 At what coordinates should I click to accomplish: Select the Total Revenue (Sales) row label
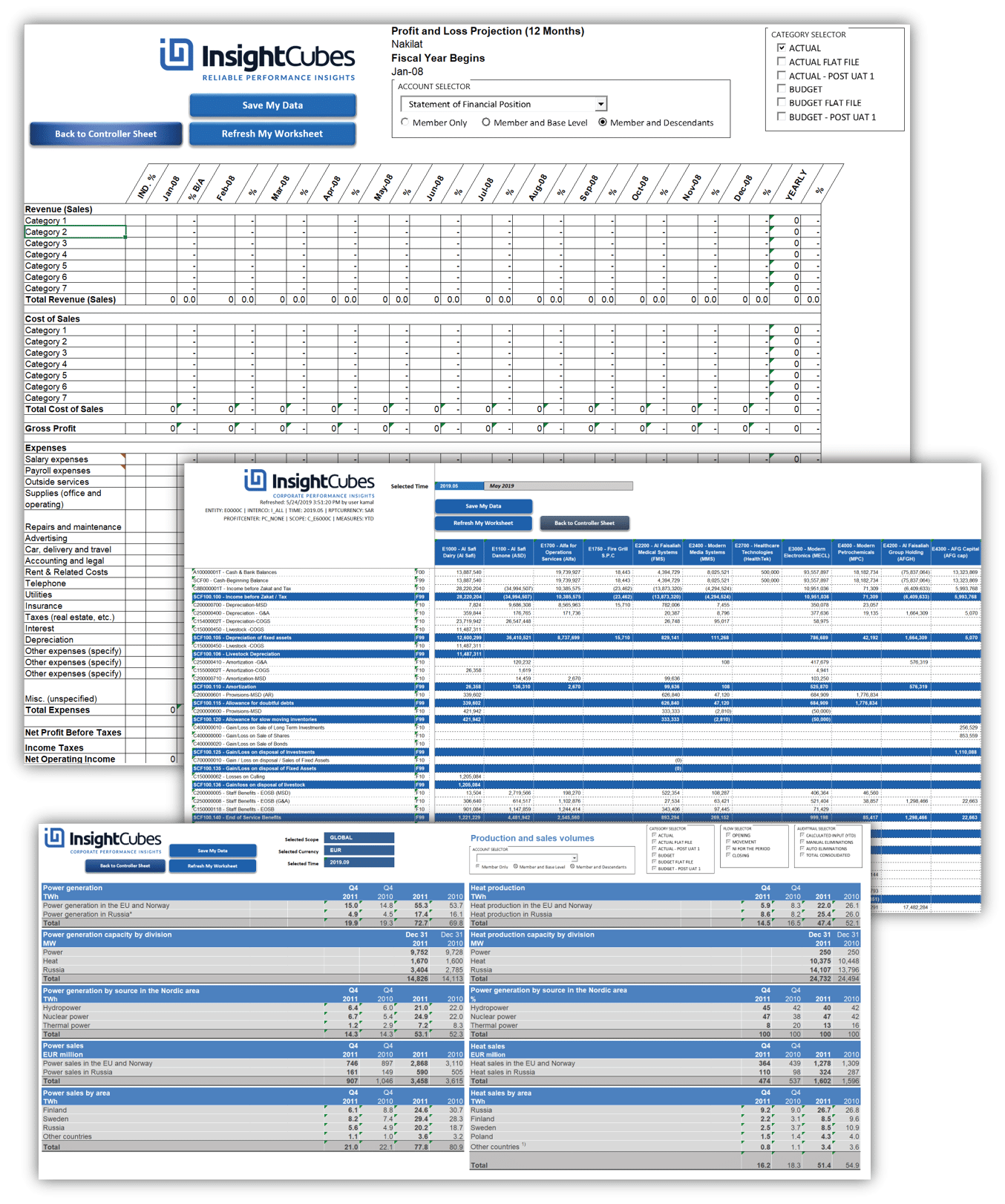[x=71, y=300]
